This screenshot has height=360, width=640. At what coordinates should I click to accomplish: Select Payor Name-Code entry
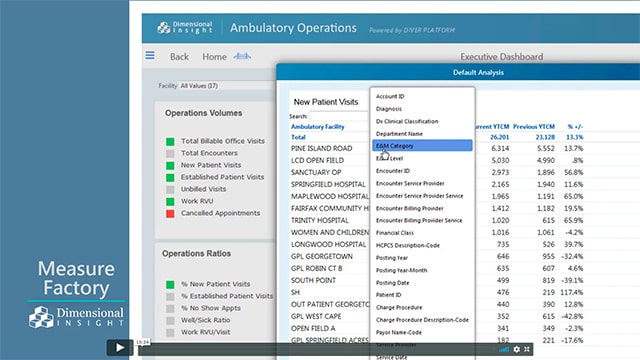[x=399, y=332]
